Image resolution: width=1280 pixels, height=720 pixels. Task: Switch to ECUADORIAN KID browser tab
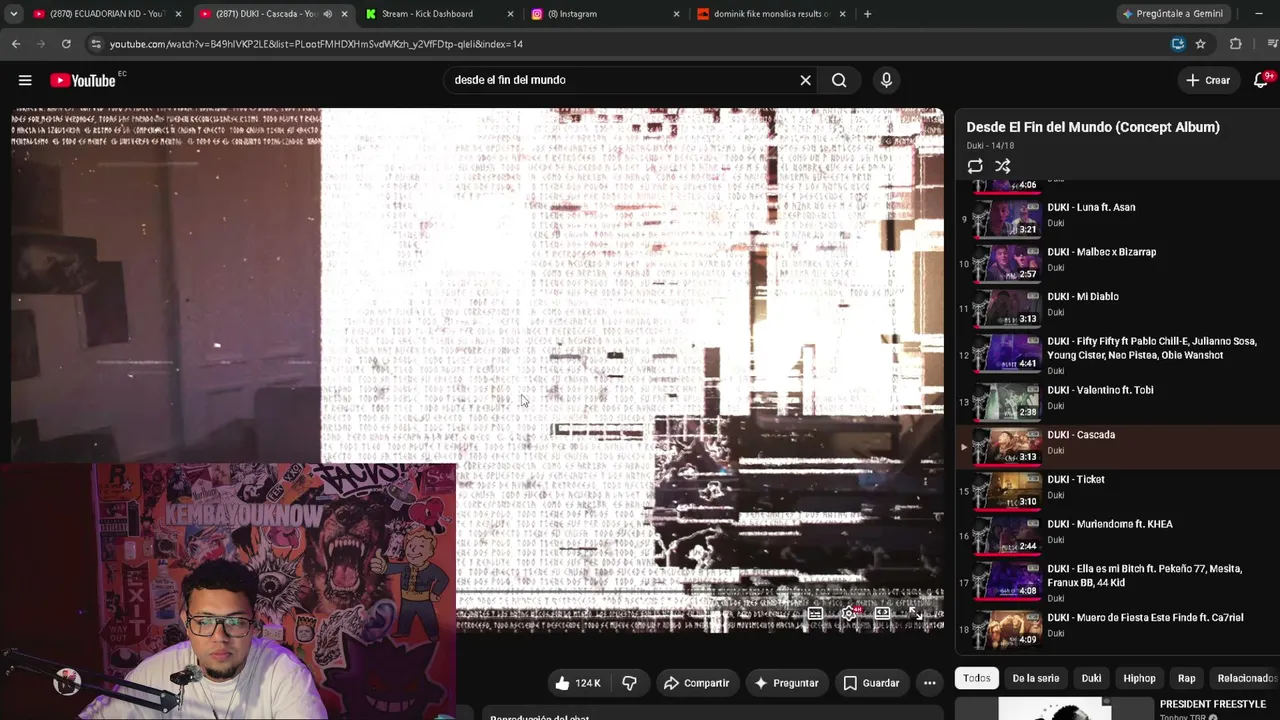click(x=106, y=14)
